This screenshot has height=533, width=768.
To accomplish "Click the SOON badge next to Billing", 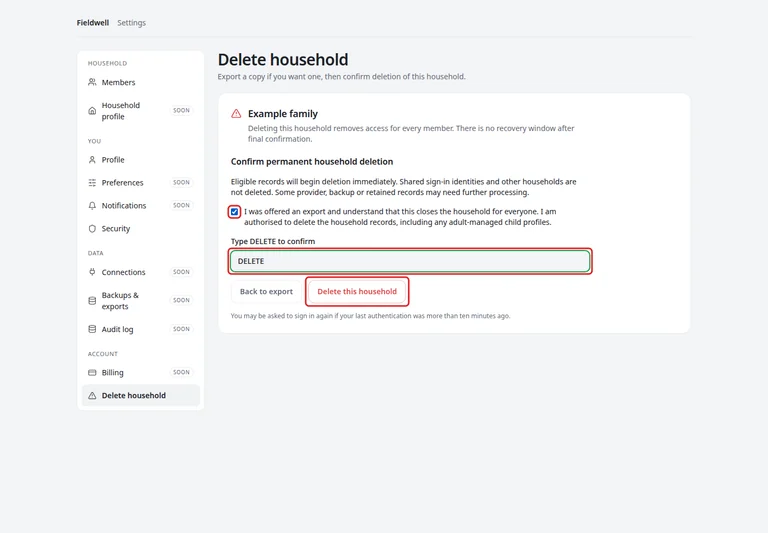I will pos(181,372).
